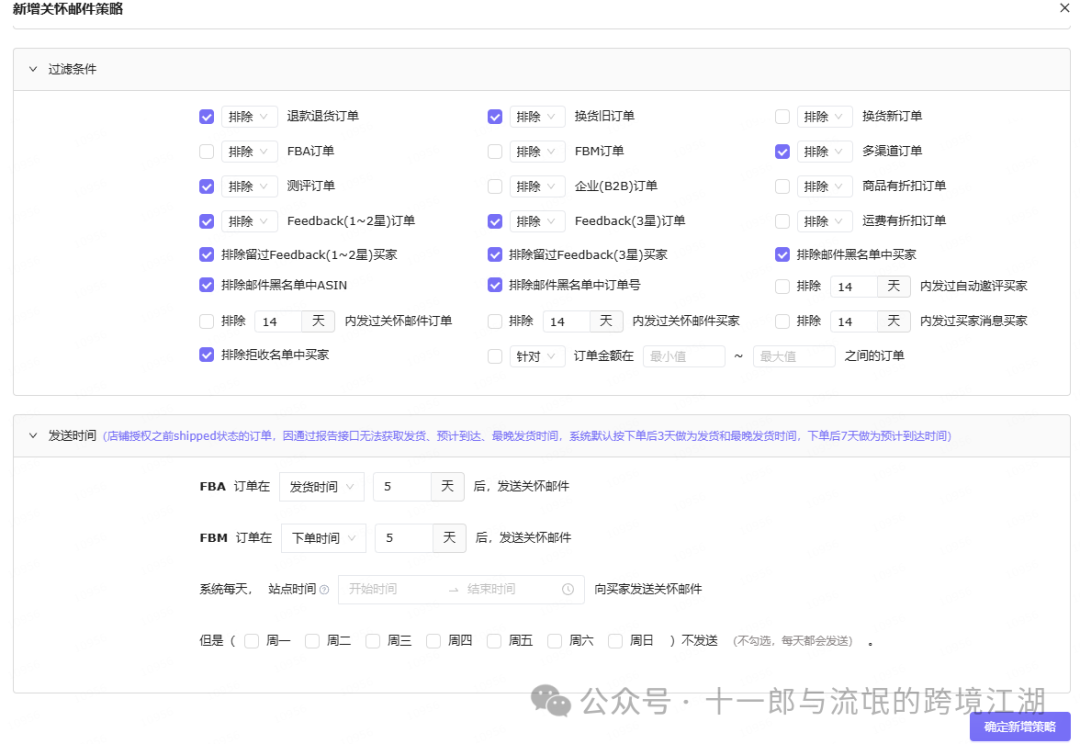
Task: Uncheck 排除邮件黑名单中ASIN
Action: click(207, 285)
